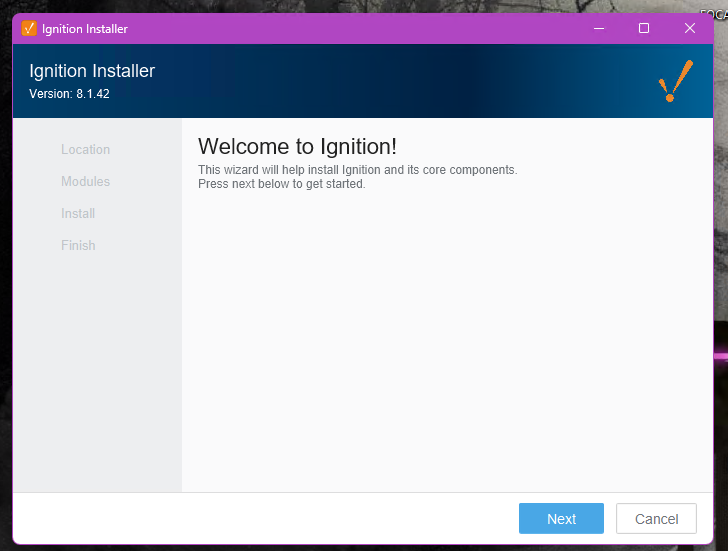
Task: Click 'This wizard will help install' line
Action: click(x=358, y=170)
